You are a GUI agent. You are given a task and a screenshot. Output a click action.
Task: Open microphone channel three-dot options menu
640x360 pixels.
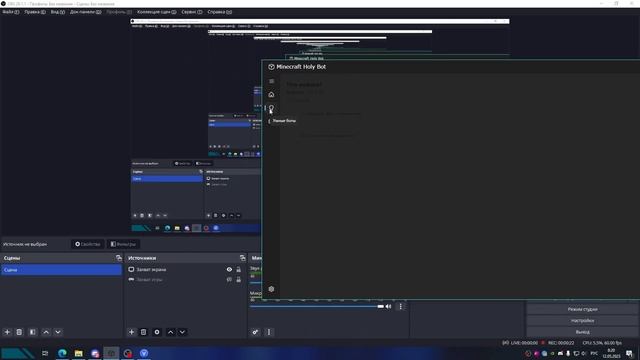point(400,306)
